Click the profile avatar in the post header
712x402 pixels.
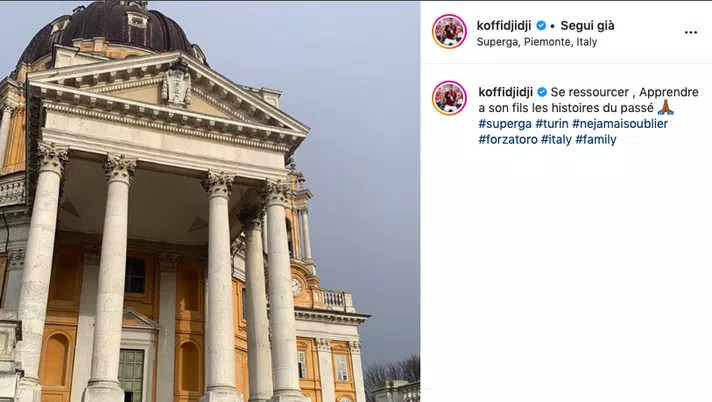click(449, 31)
